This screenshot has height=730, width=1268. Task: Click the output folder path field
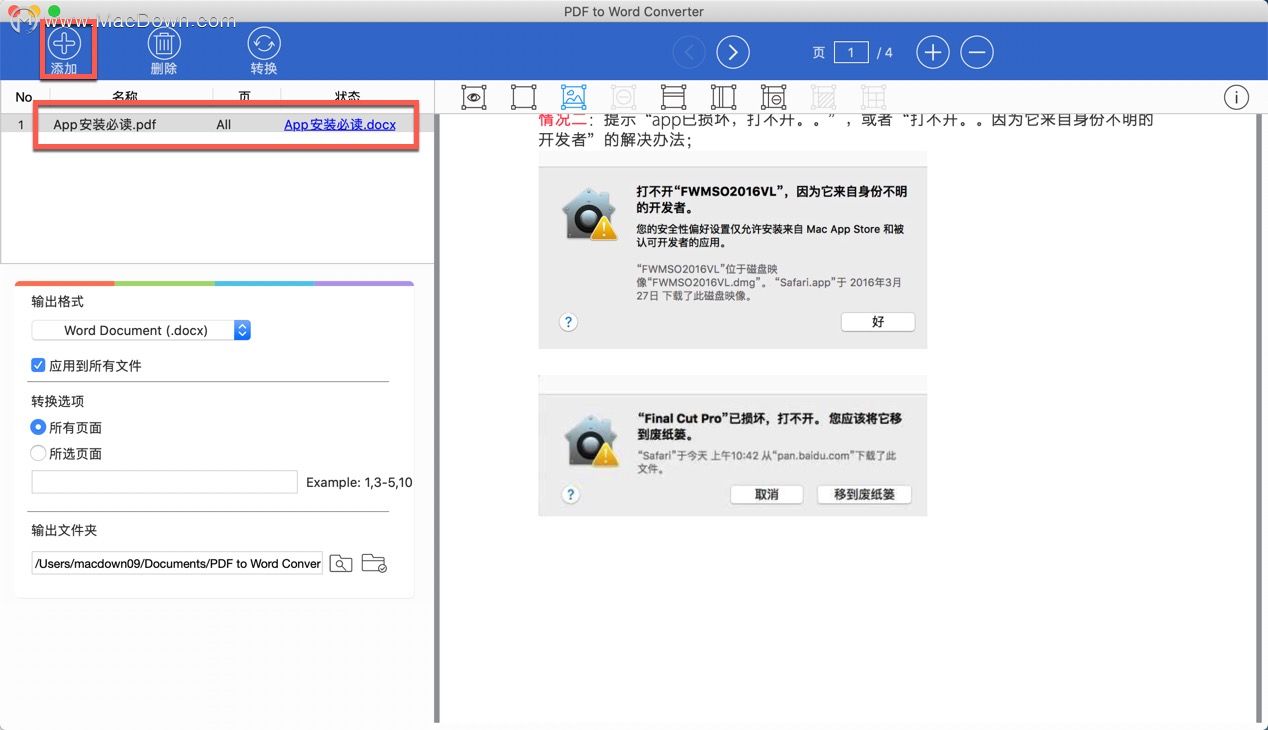click(177, 563)
